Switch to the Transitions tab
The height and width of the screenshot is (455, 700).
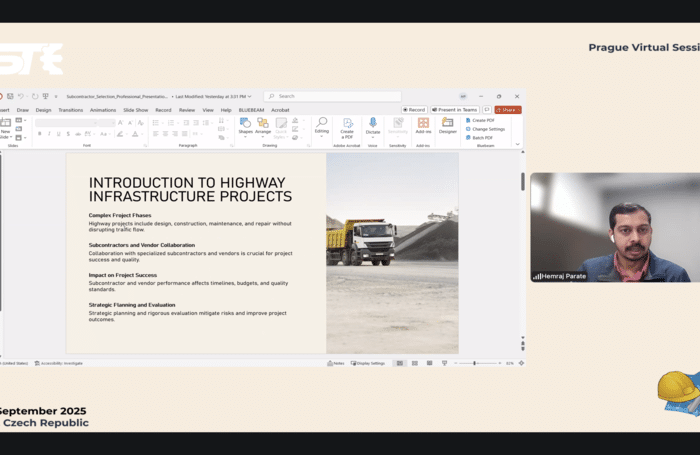coord(71,110)
